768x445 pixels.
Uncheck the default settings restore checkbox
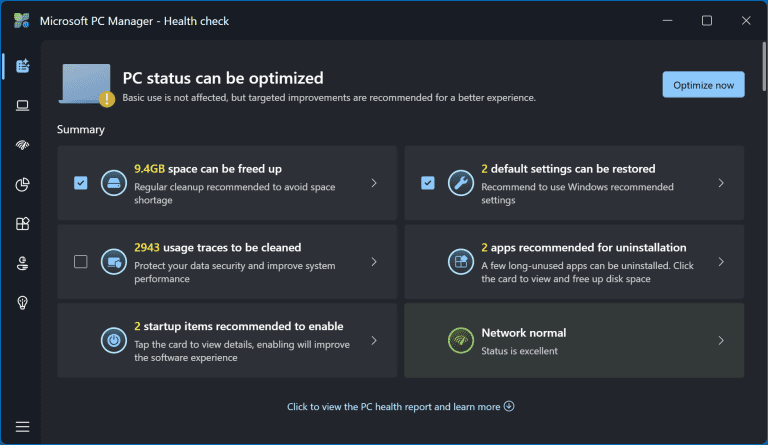tap(428, 183)
